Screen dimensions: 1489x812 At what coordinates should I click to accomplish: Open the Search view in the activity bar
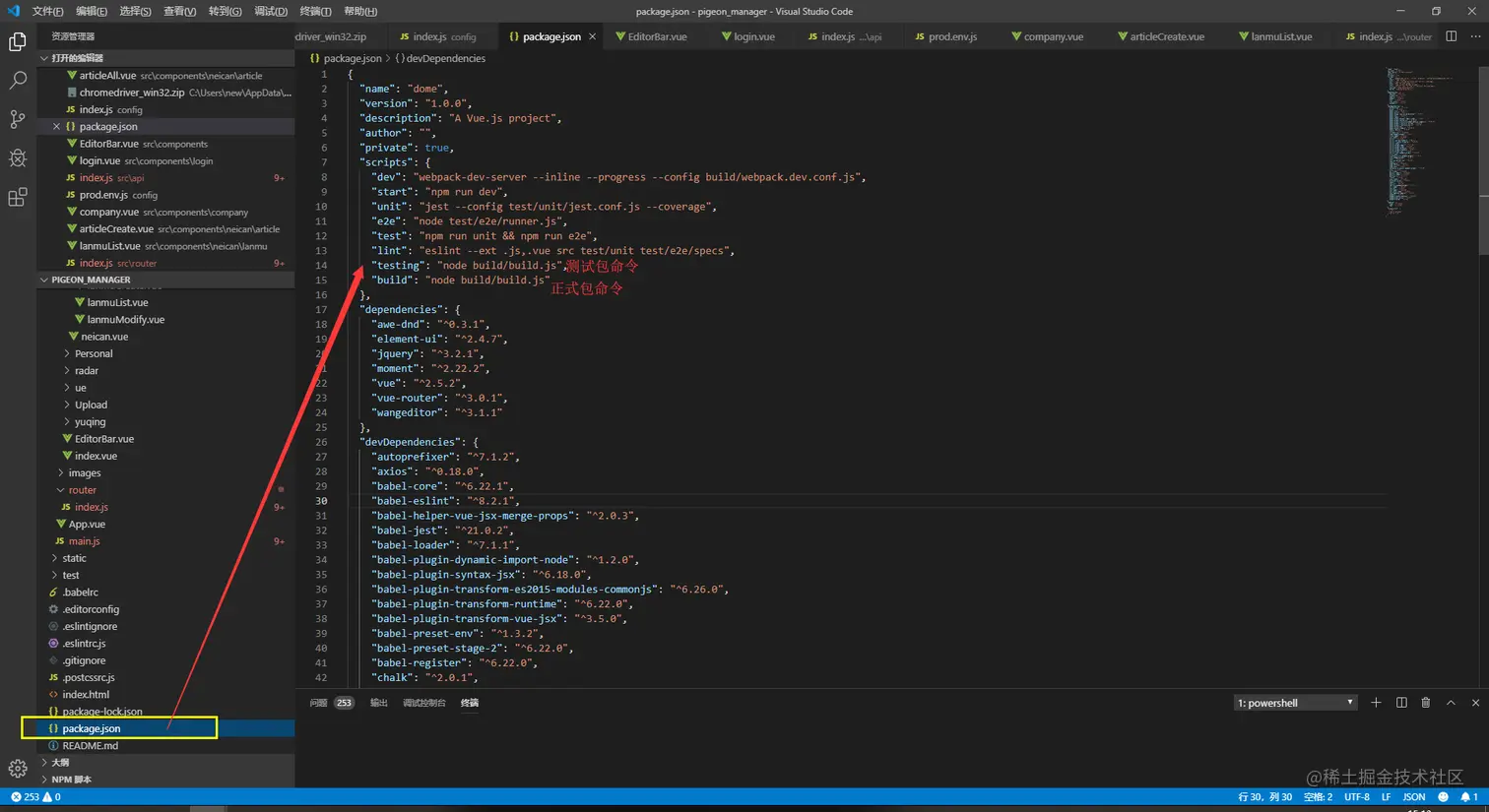click(18, 81)
